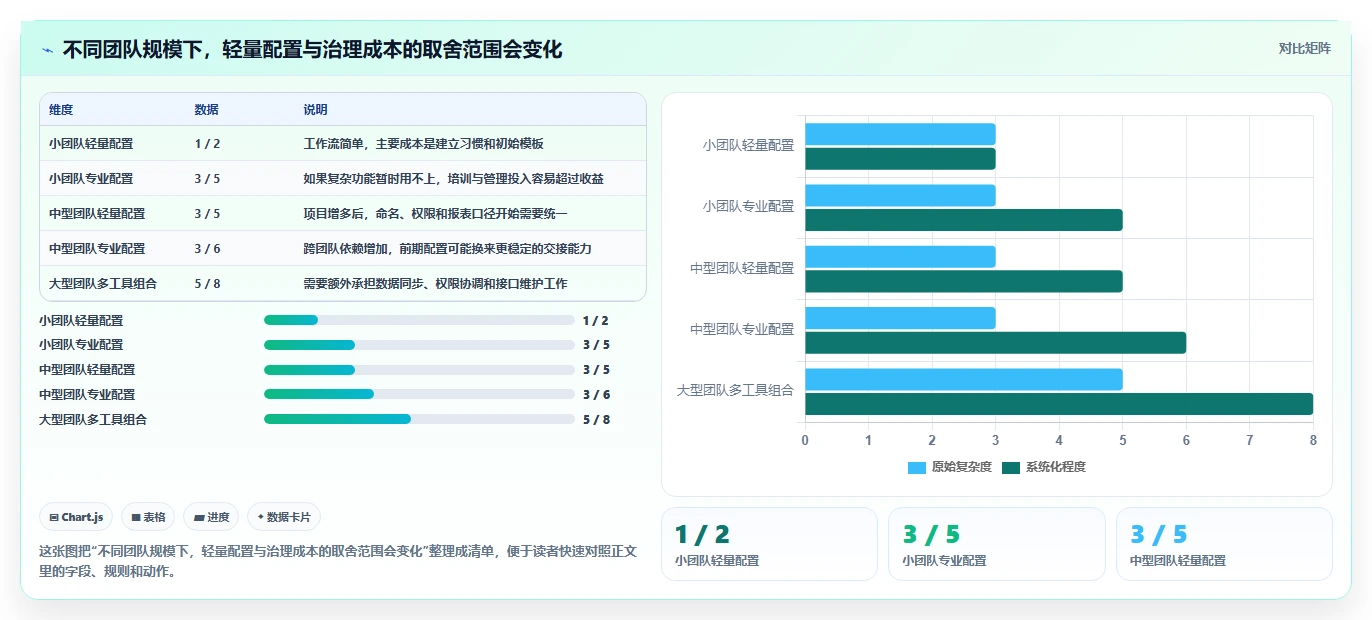1372x620 pixels.
Task: Click the 说明 column header
Action: [315, 110]
